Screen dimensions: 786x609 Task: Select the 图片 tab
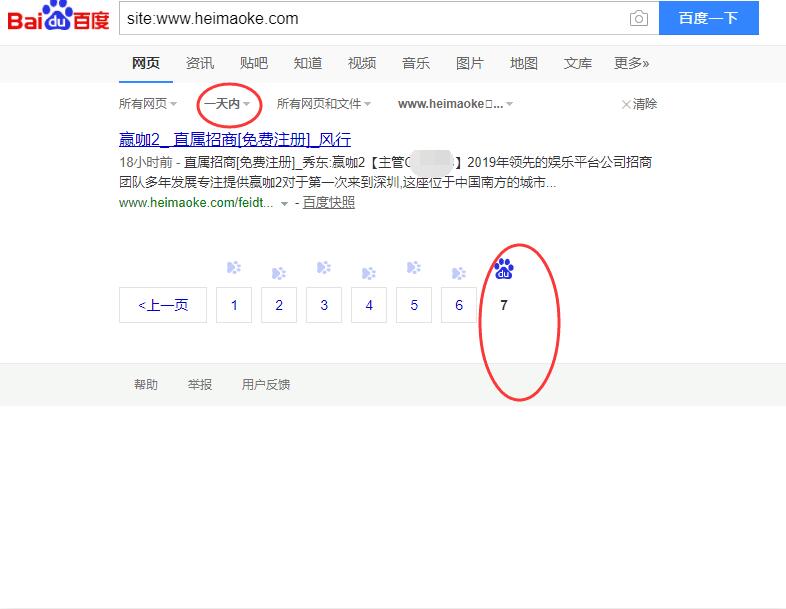pos(470,63)
